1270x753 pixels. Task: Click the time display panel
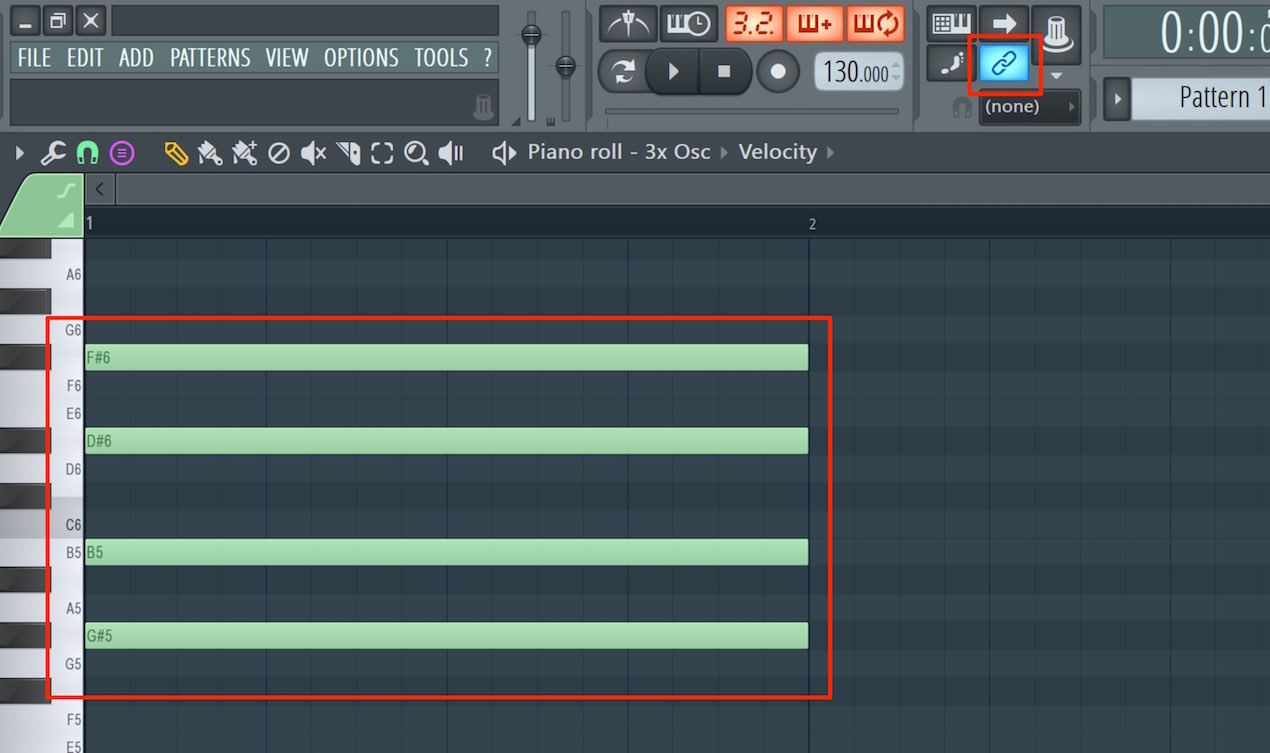1187,32
